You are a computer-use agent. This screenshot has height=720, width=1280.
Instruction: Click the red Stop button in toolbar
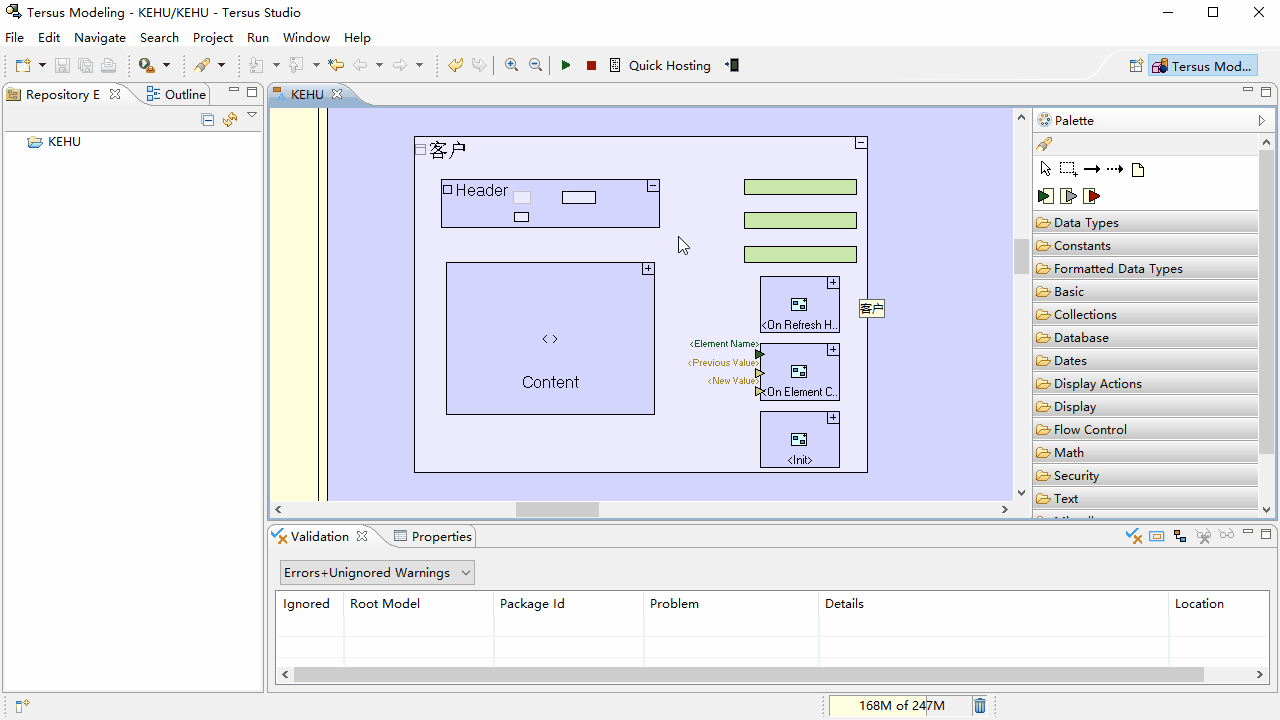[x=591, y=65]
